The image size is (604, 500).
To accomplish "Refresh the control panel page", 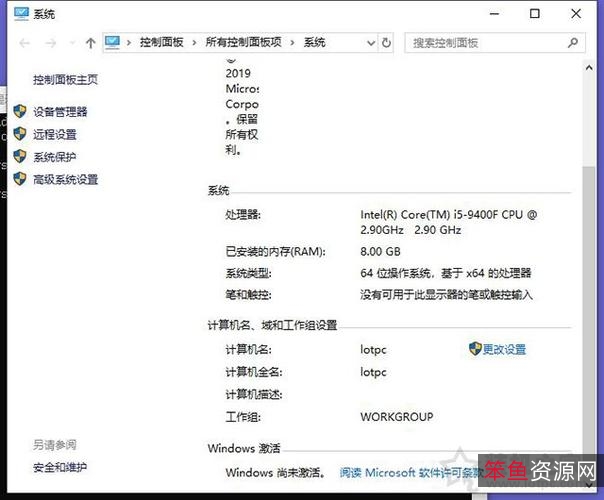I will point(386,43).
